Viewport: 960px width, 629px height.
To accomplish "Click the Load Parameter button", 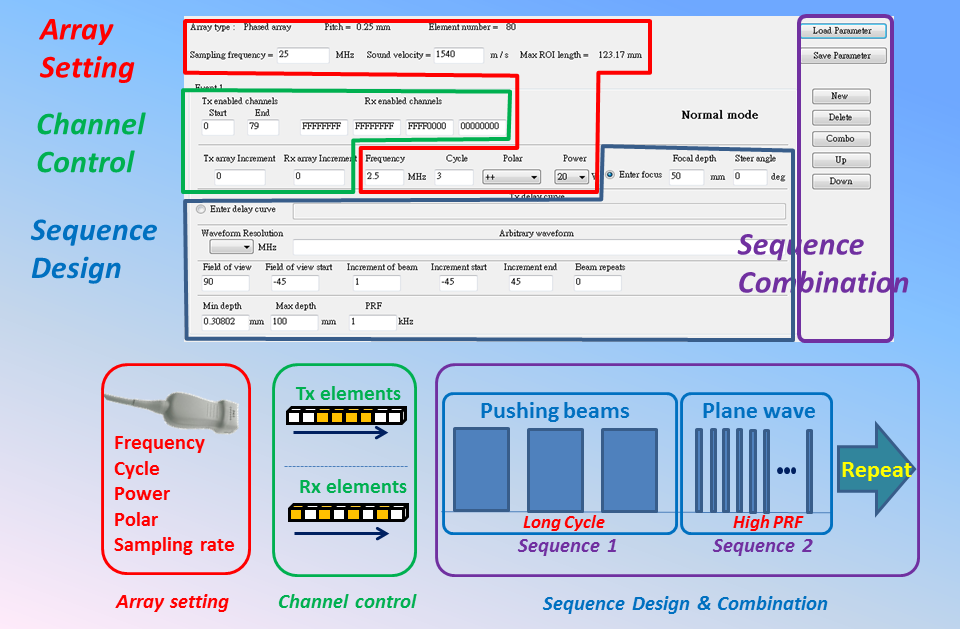I will point(842,31).
